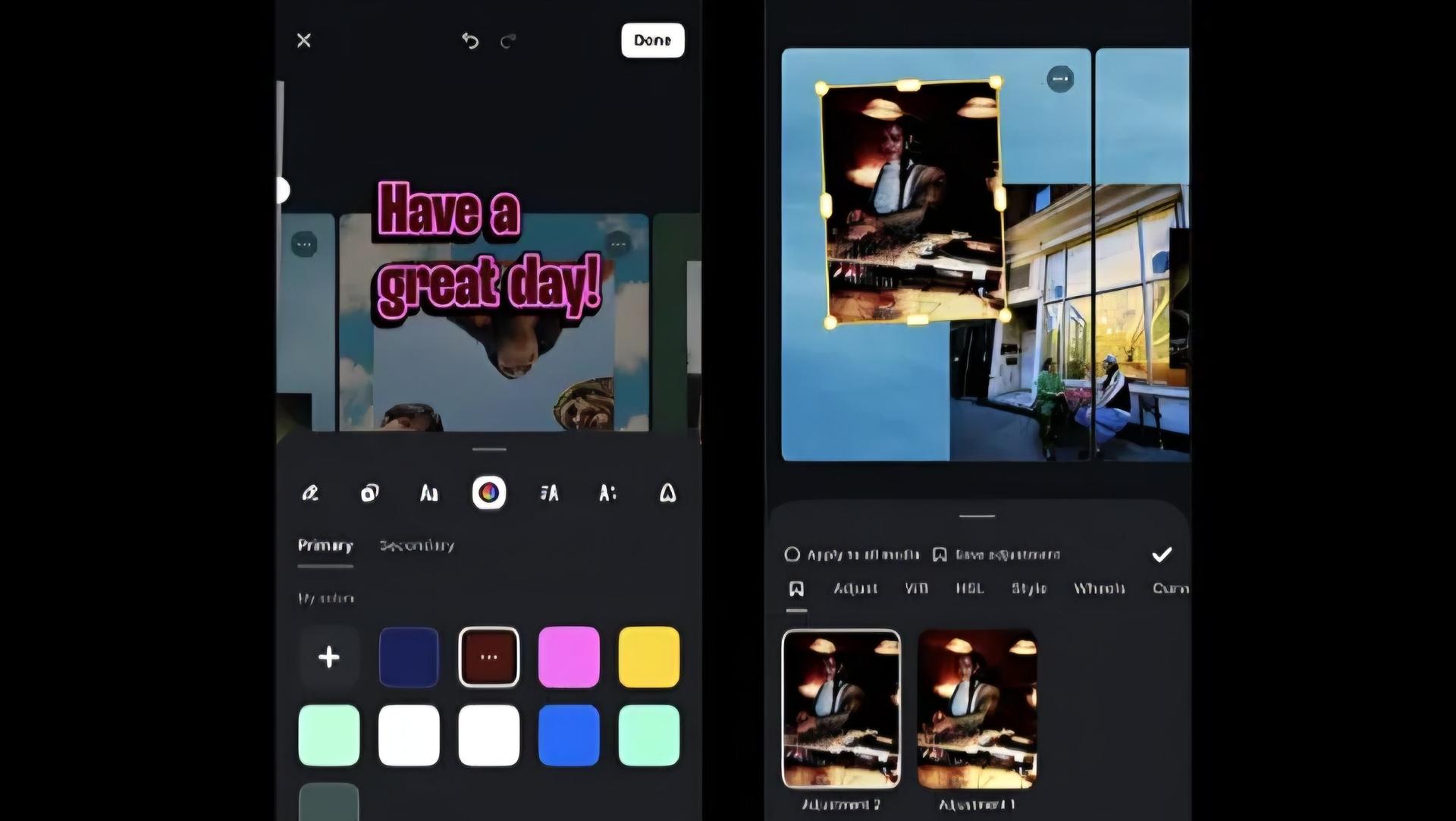The image size is (1456, 821).
Task: Open the letter spacing icon
Action: (608, 493)
